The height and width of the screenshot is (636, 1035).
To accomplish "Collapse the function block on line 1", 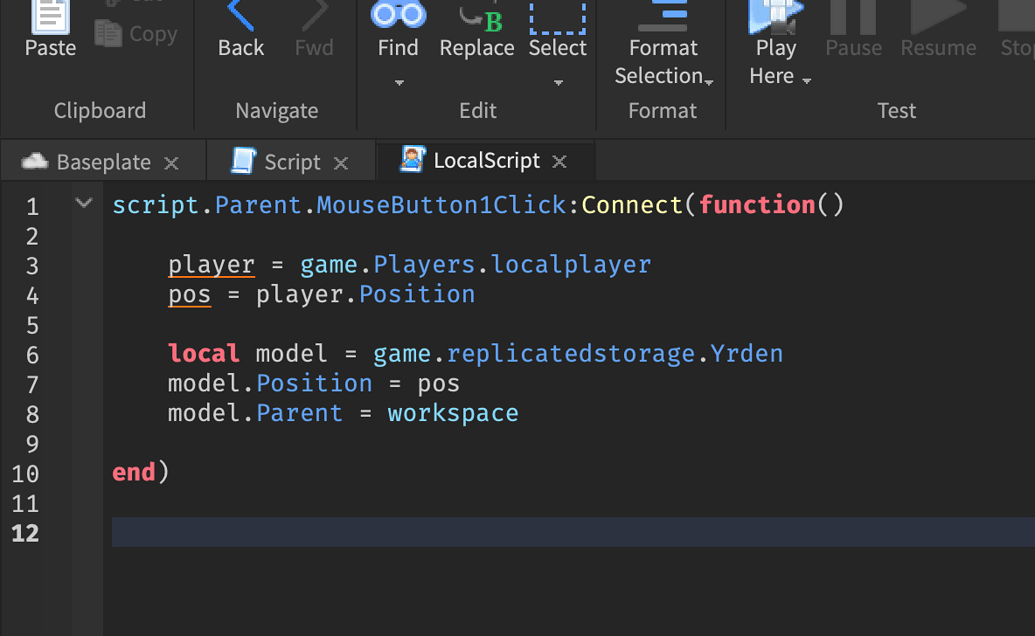I will pos(83,202).
